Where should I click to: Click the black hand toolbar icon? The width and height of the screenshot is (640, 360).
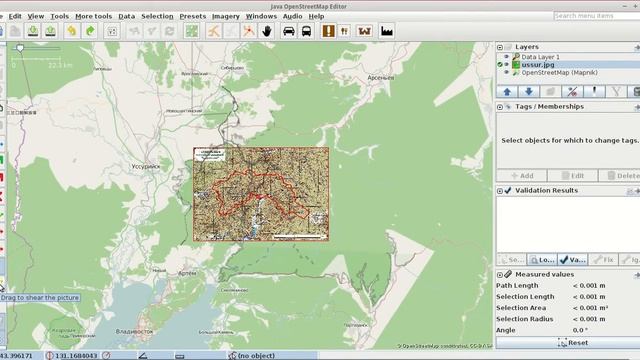tap(267, 31)
